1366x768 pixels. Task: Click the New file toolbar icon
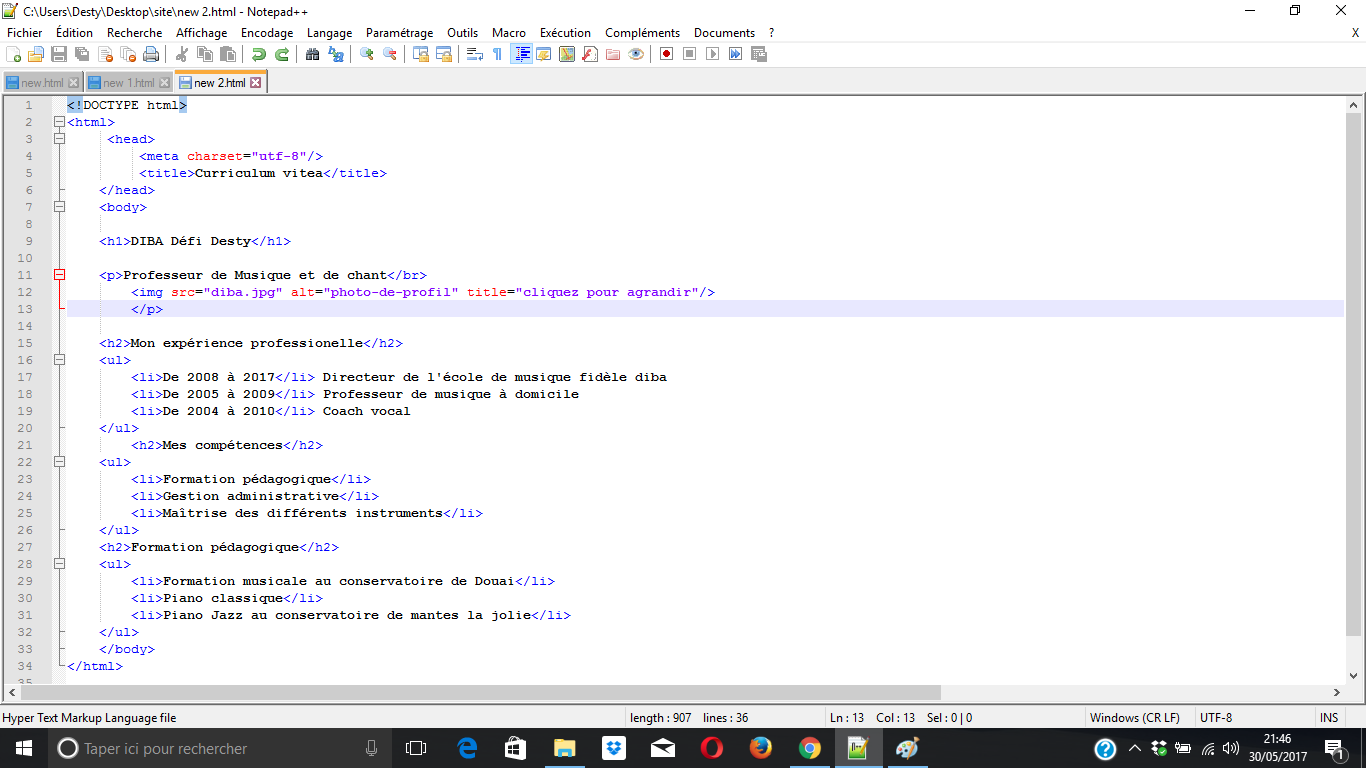coord(14,54)
